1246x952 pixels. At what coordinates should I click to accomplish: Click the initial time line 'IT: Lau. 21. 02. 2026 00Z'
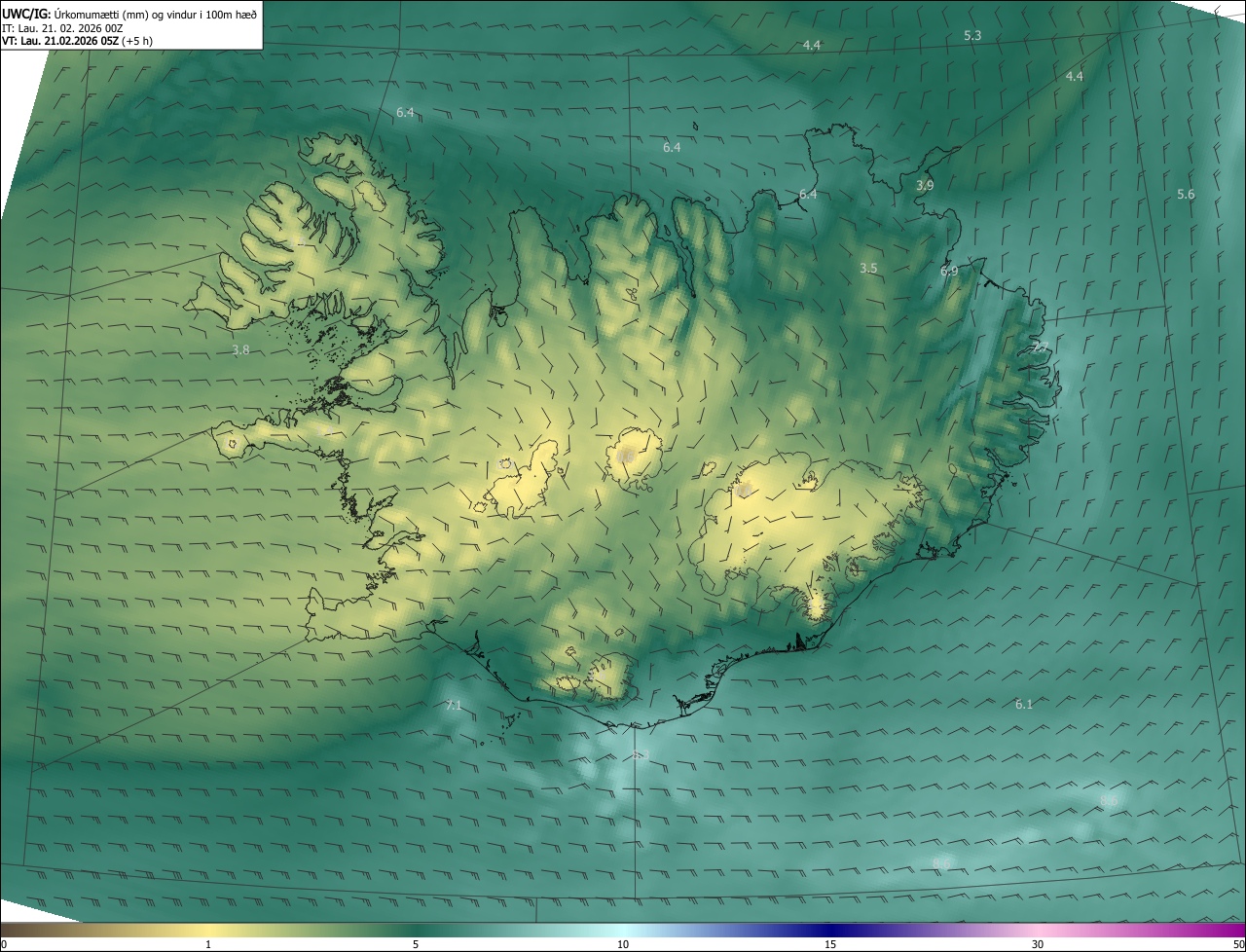[62, 28]
